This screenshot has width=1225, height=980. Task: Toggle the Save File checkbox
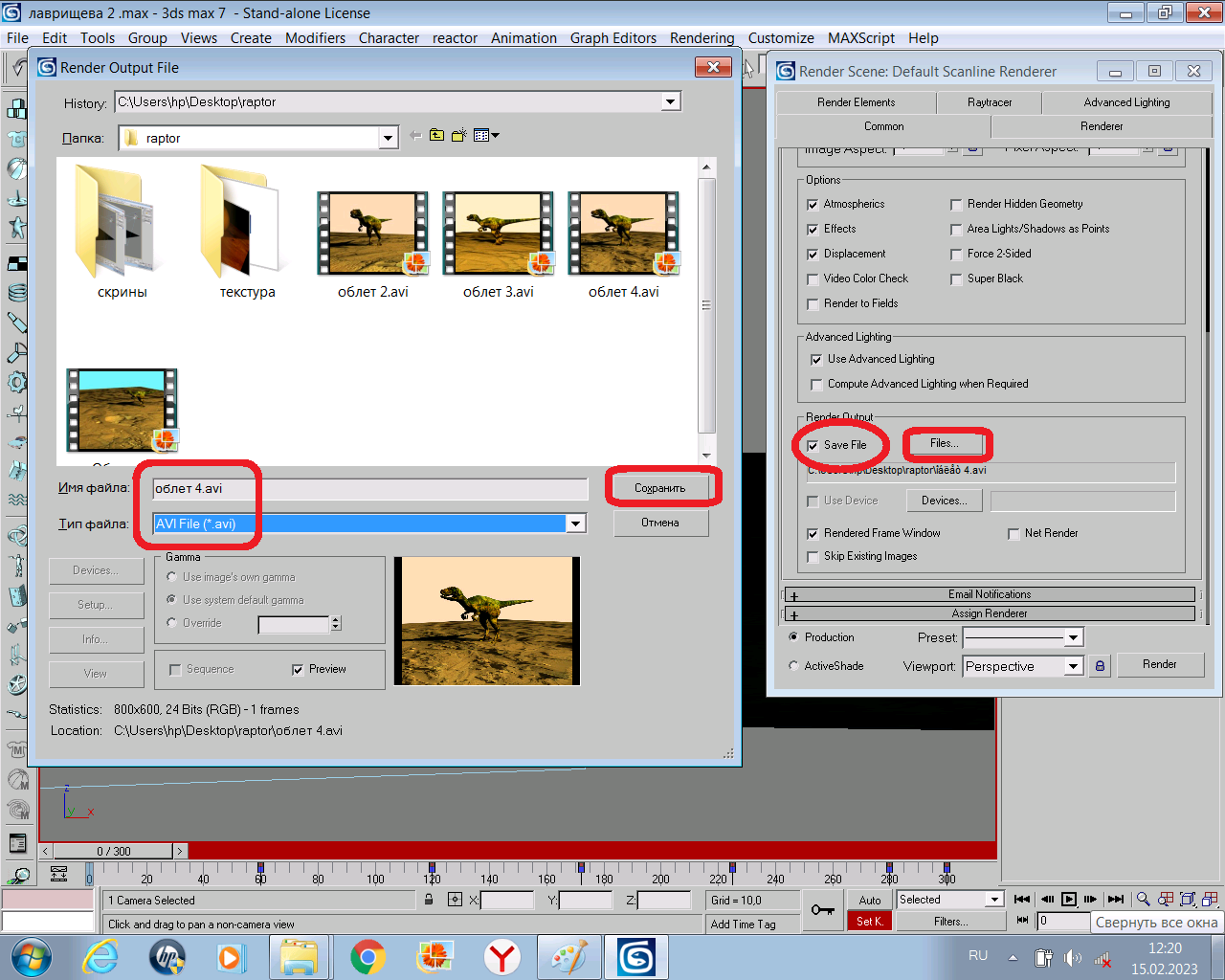click(813, 446)
